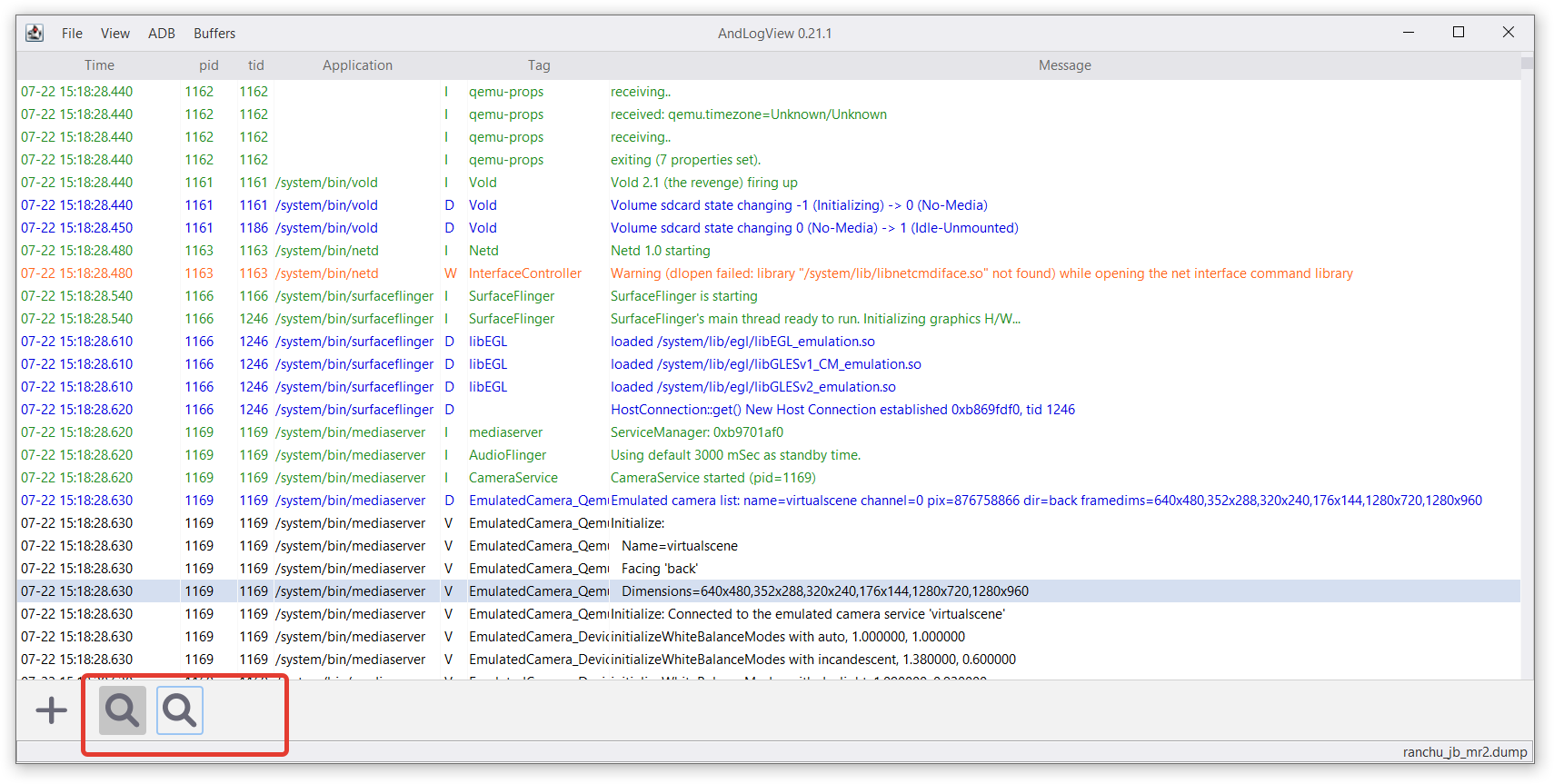Maximize the AndLogView window

pos(1459,32)
